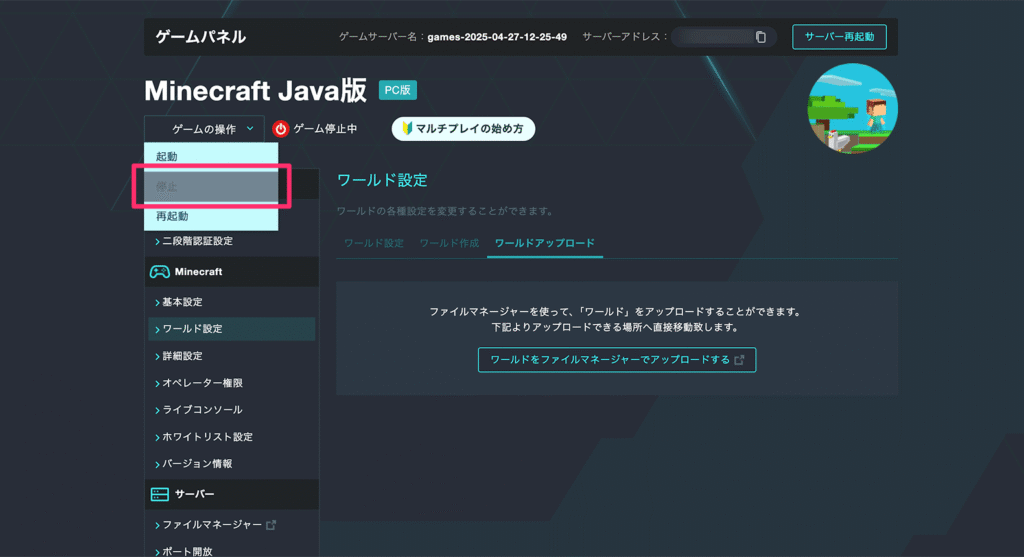Open マルチプレイの始め方 guide
The height and width of the screenshot is (557, 1024).
(463, 129)
